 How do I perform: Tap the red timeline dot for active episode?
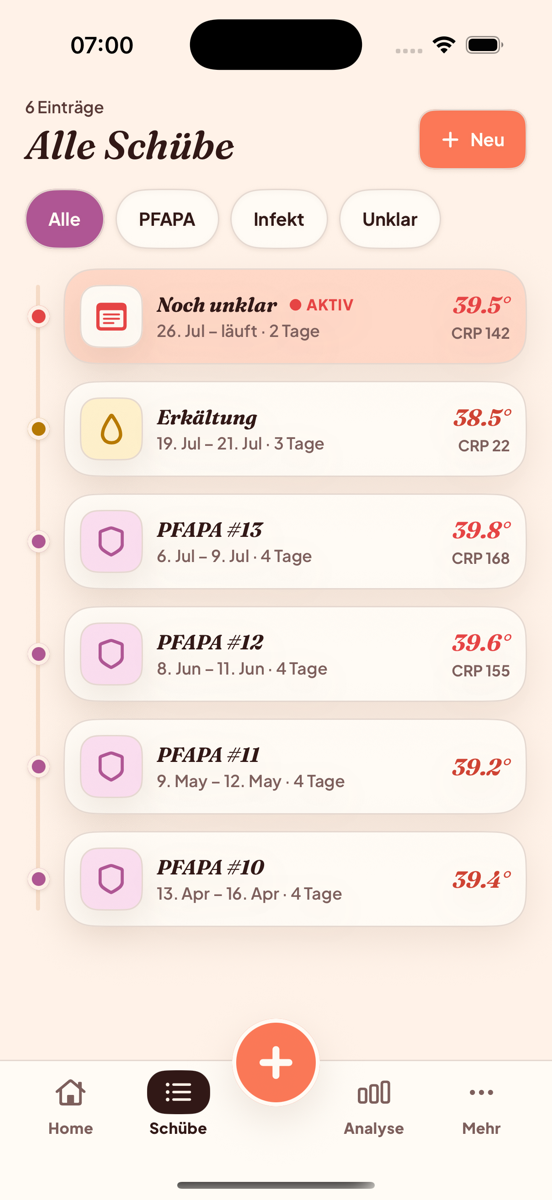tap(39, 316)
